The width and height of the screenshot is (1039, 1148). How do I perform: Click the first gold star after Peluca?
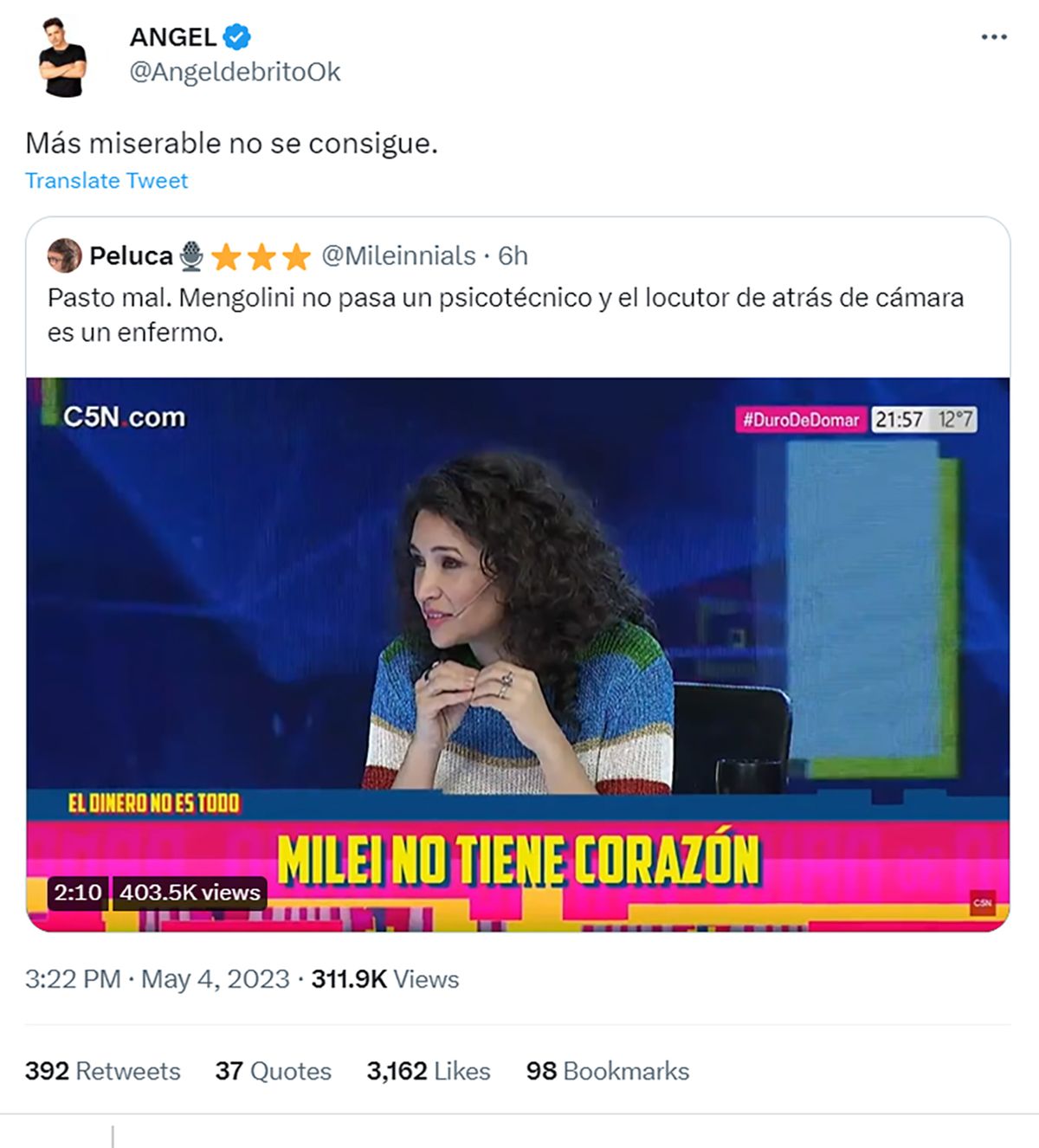pyautogui.click(x=226, y=256)
